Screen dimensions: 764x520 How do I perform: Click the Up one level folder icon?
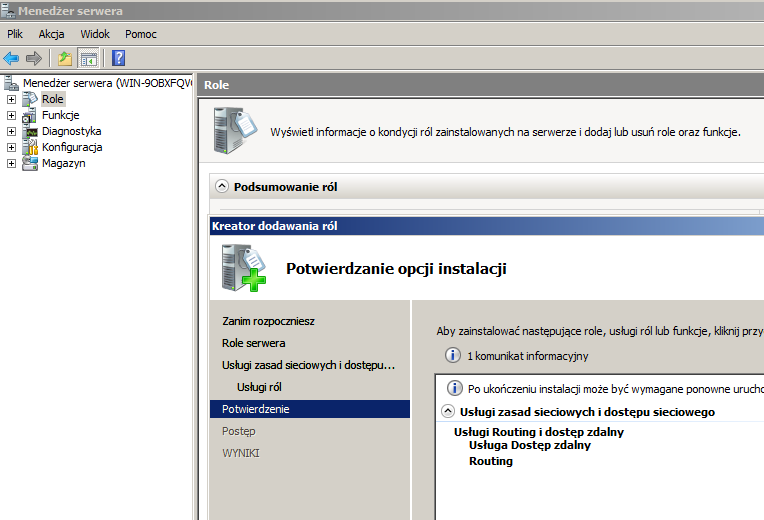click(65, 58)
